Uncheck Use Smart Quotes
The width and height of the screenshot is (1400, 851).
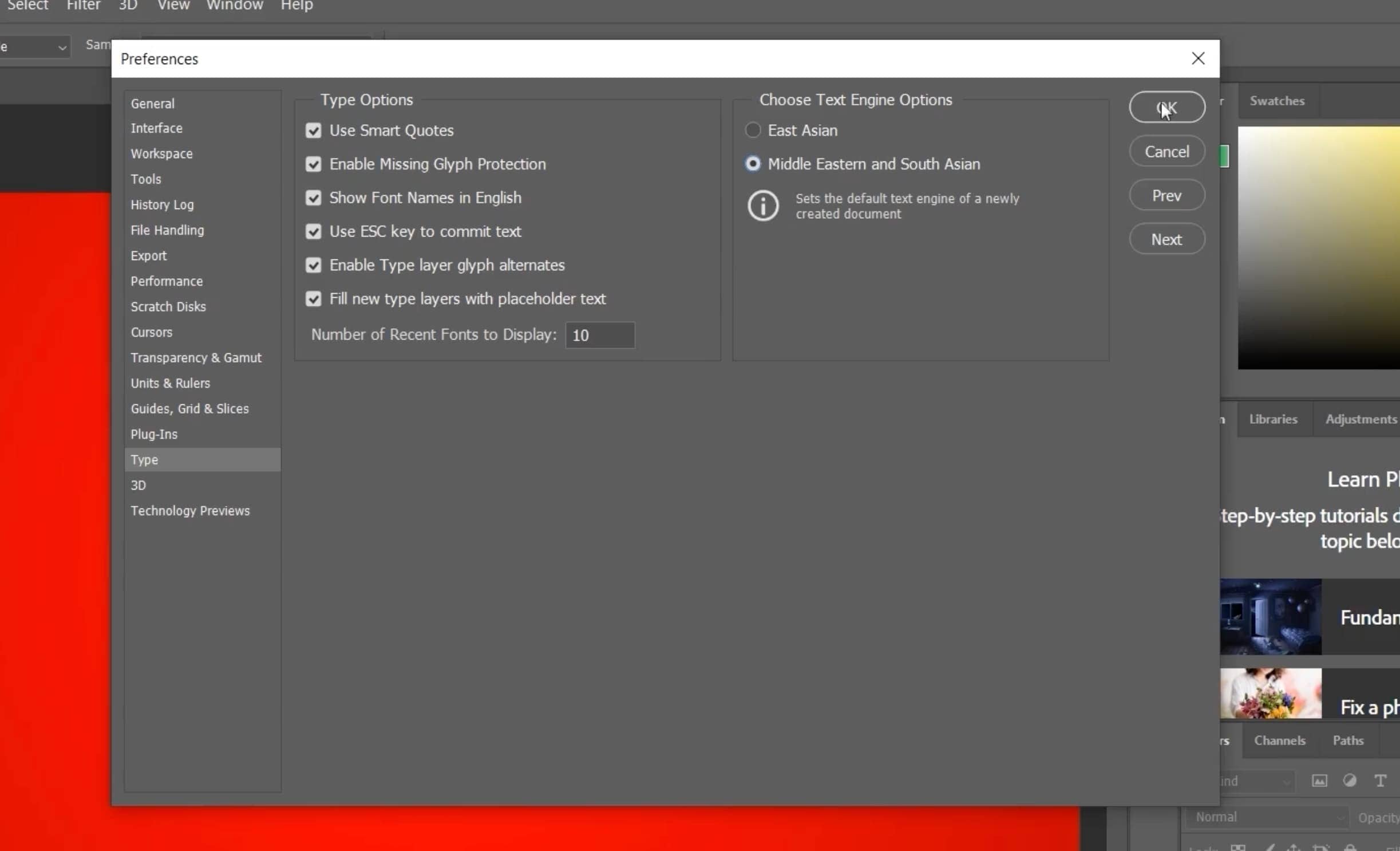[x=314, y=131]
